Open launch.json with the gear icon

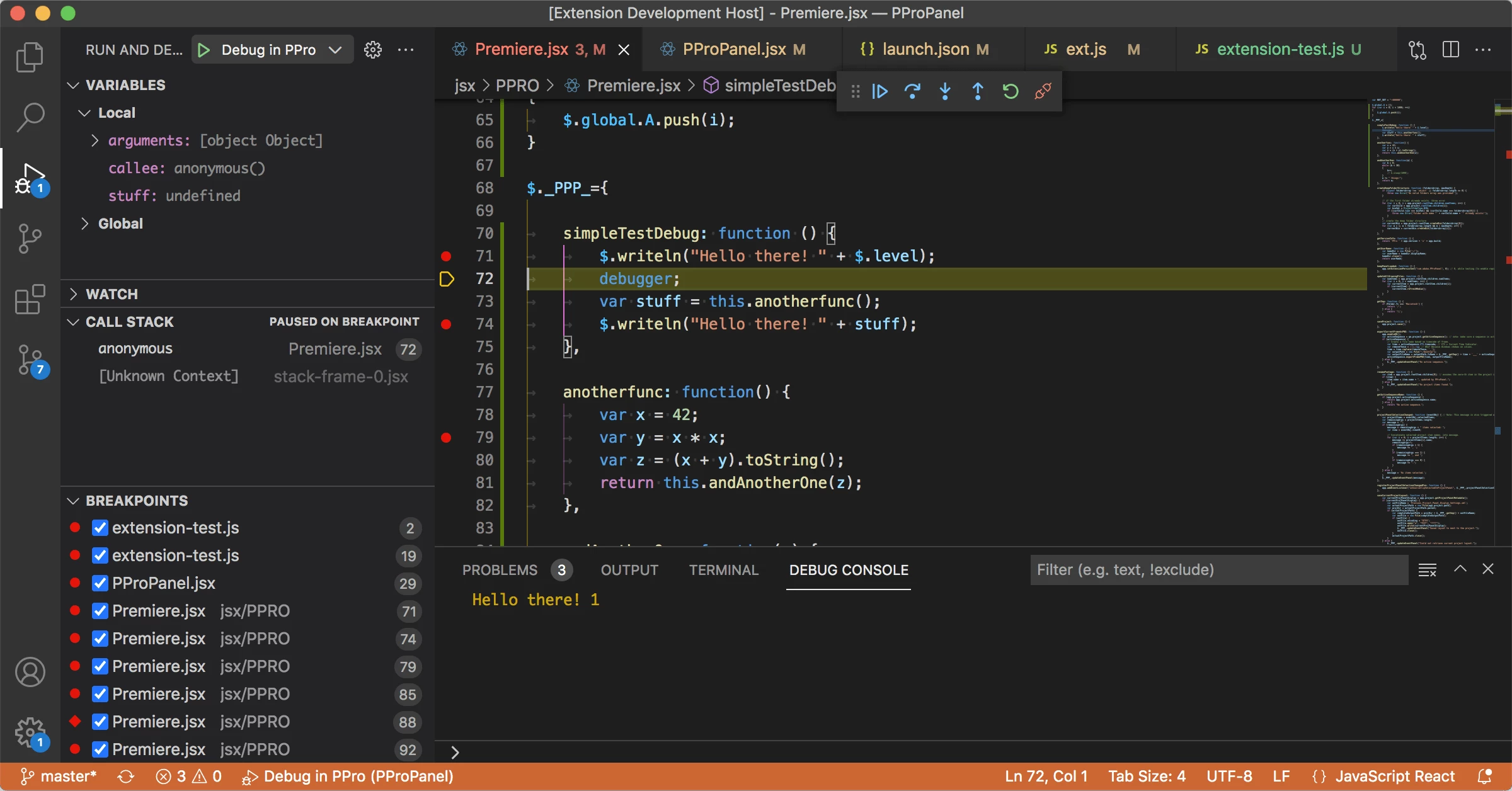pyautogui.click(x=373, y=50)
